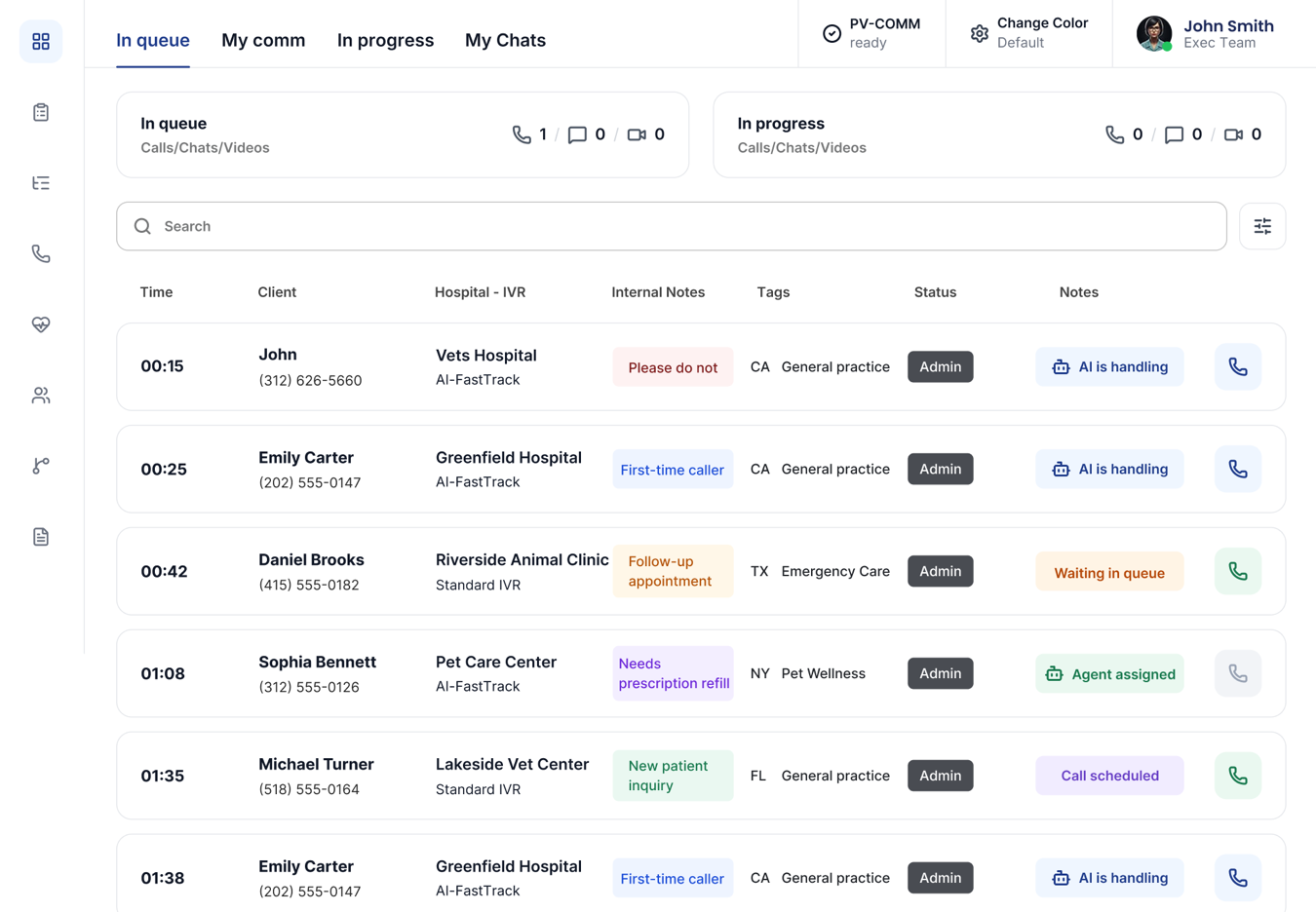Click the Riverside Animal Clinic hospital name
Screen dimensions: 1316x912
(522, 559)
